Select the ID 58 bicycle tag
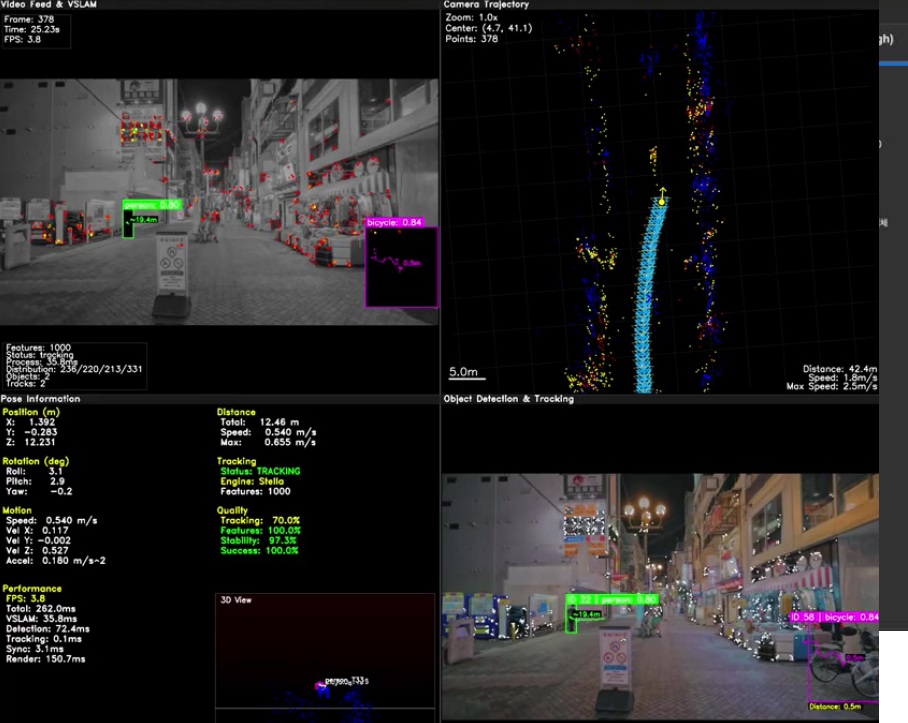The height and width of the screenshot is (723, 908). pos(835,617)
